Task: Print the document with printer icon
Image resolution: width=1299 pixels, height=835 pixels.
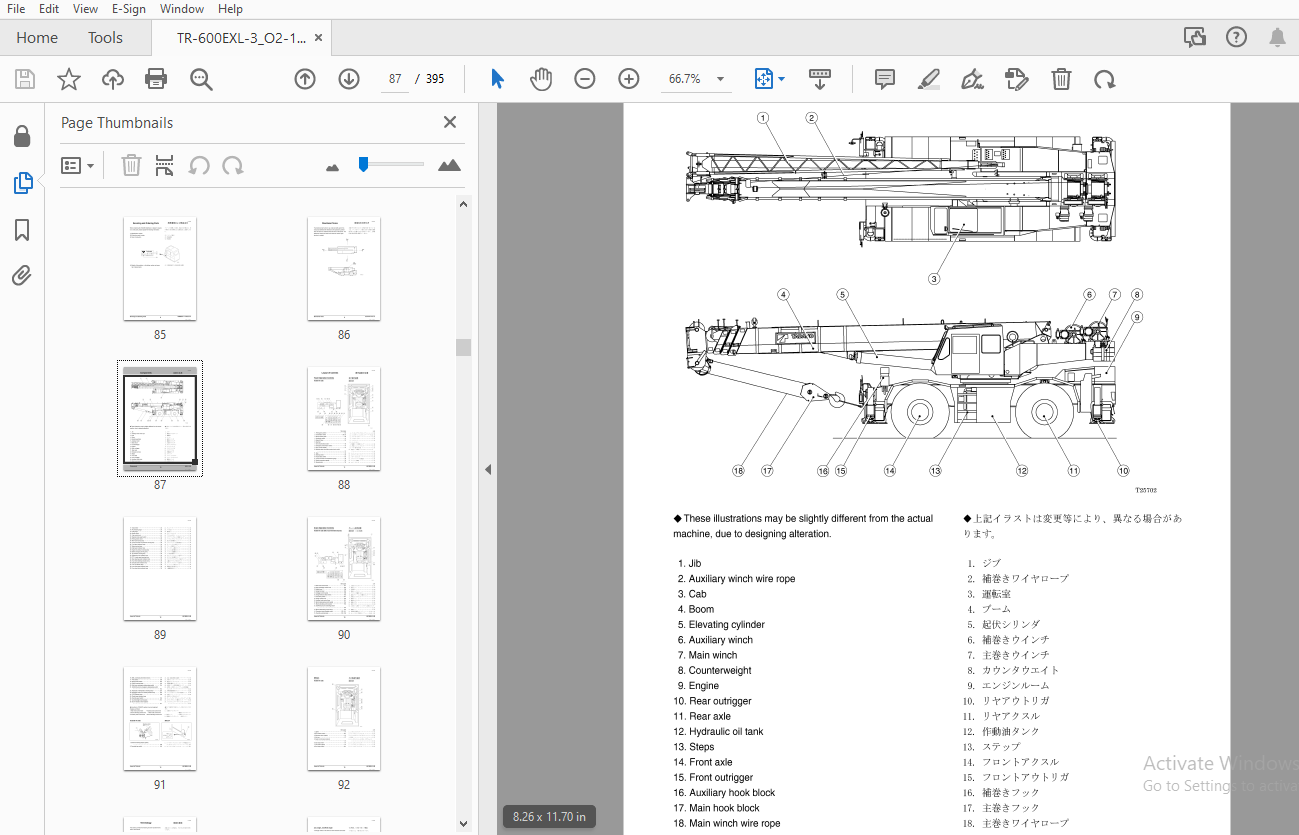Action: coord(156,79)
